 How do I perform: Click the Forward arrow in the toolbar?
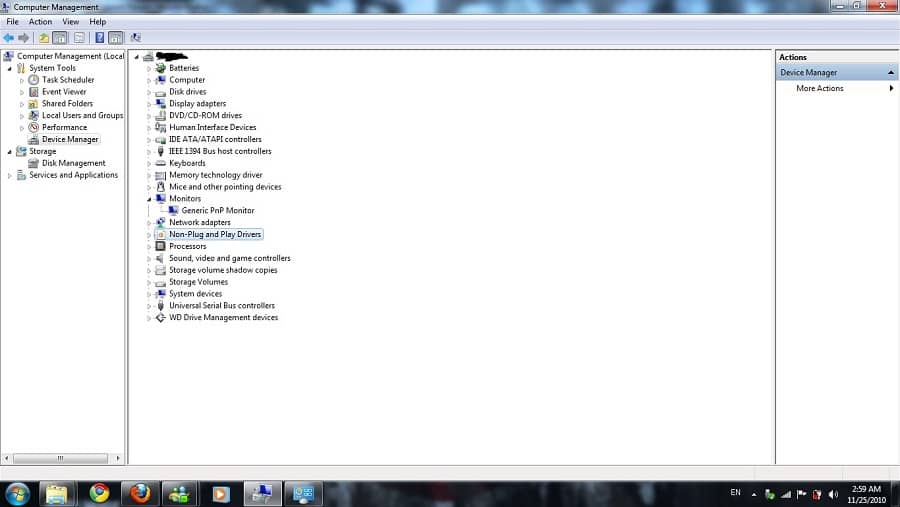[x=24, y=38]
